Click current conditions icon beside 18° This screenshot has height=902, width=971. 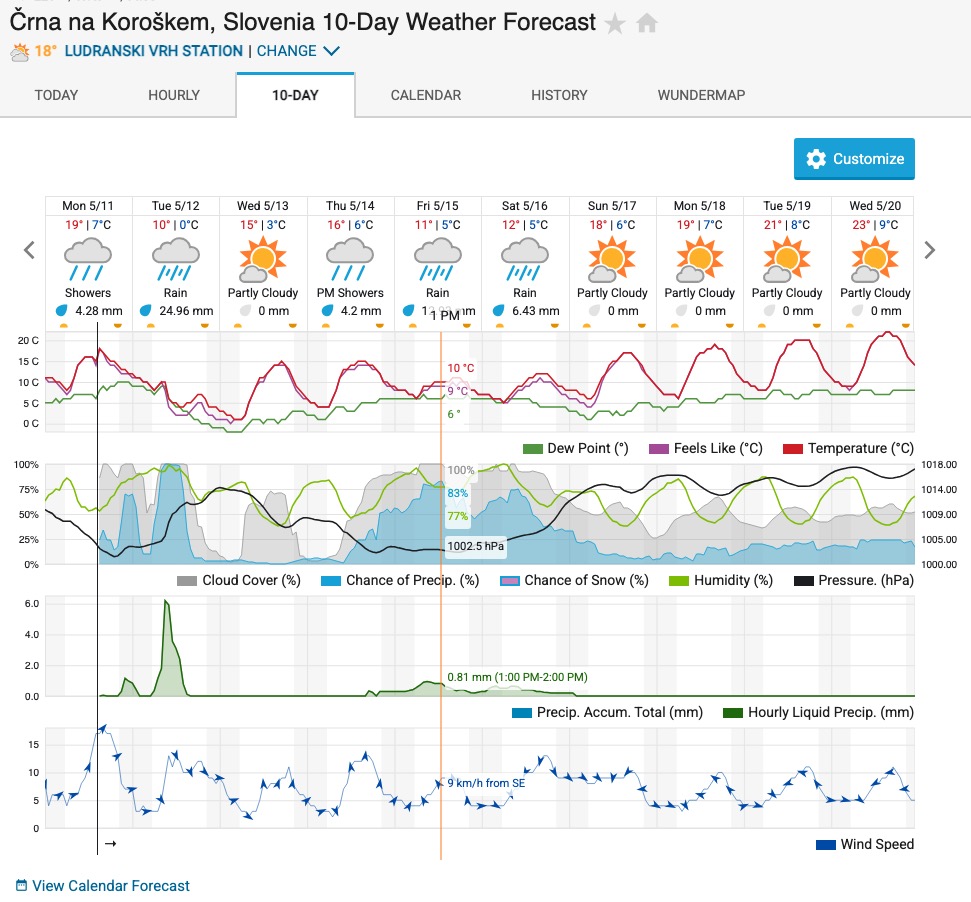tap(20, 52)
